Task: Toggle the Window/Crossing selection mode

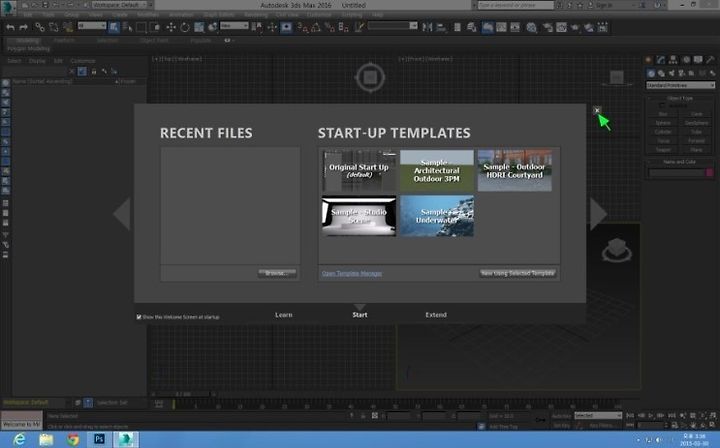Action: 155,28
